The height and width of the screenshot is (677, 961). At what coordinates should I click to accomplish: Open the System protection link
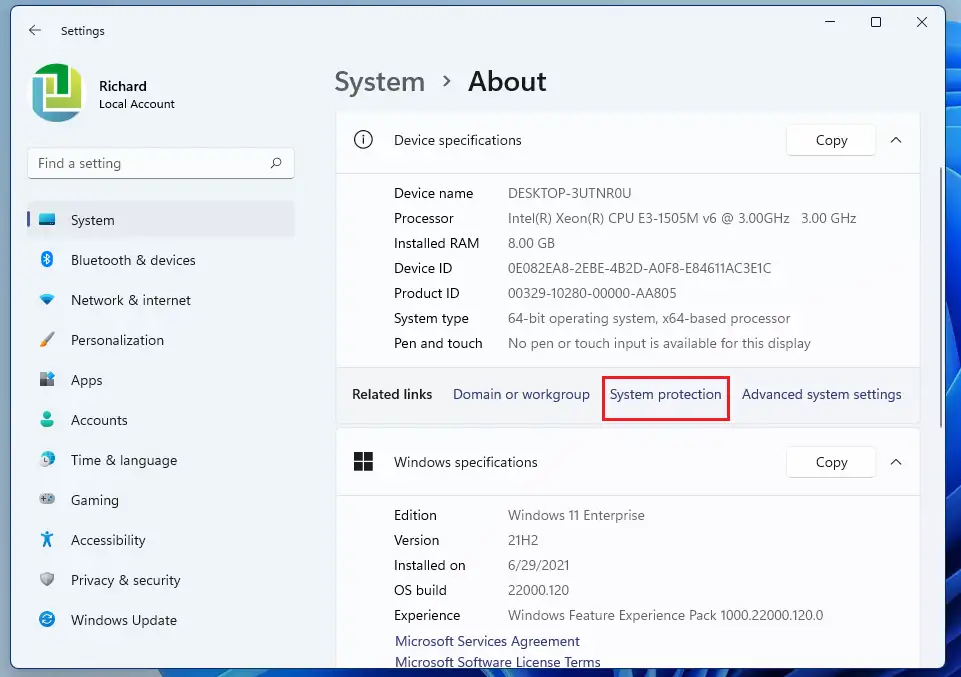point(665,394)
